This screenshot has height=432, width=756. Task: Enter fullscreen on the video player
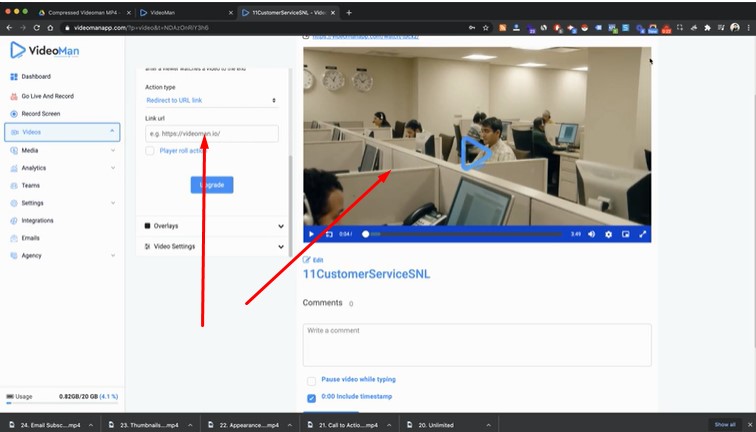(642, 234)
